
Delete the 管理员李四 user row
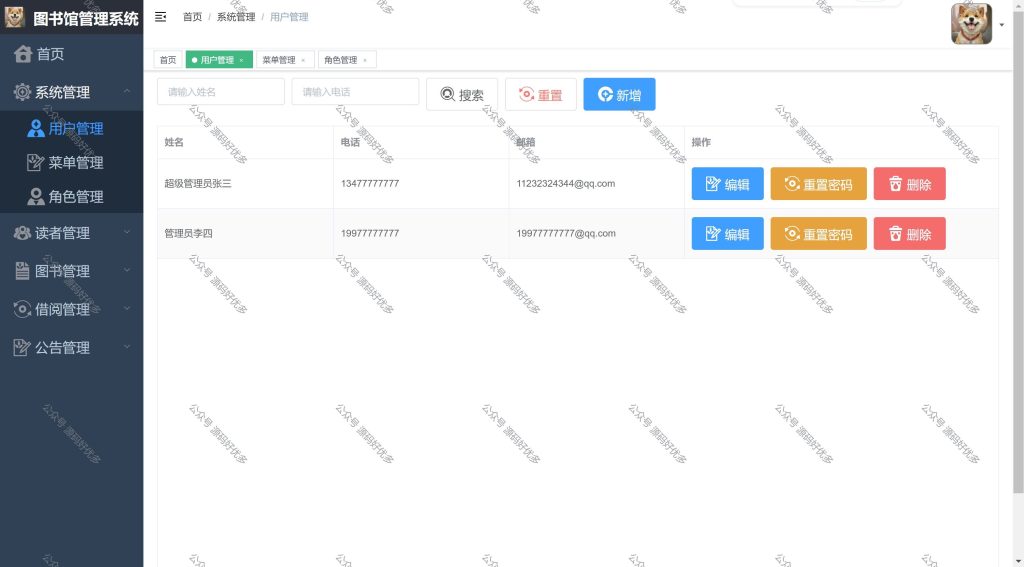coord(909,234)
